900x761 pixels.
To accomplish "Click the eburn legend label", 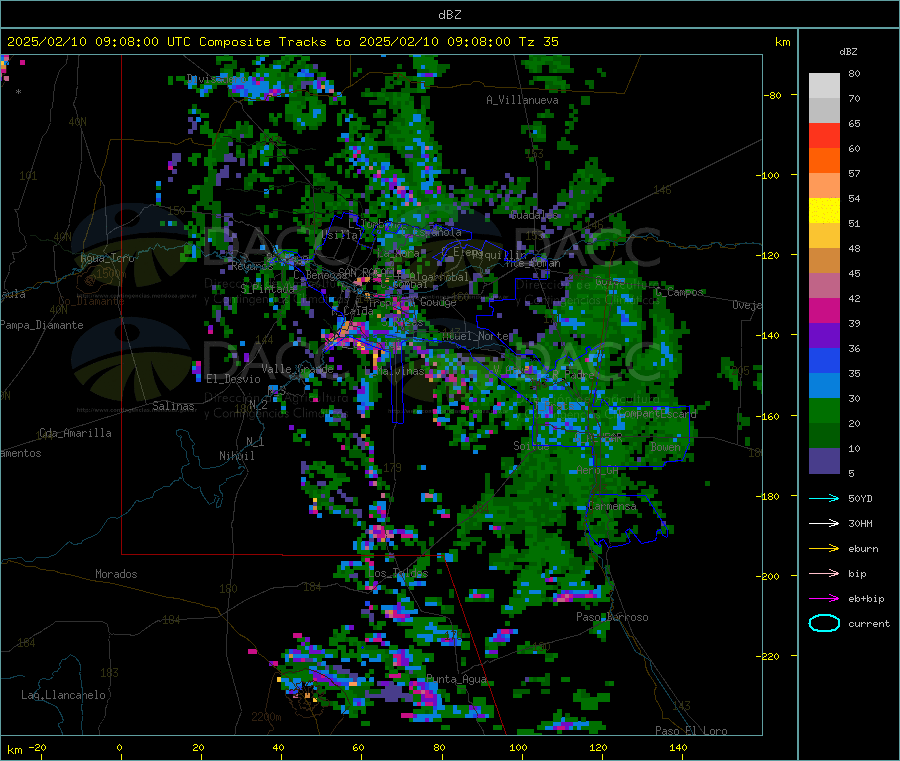I will click(863, 549).
